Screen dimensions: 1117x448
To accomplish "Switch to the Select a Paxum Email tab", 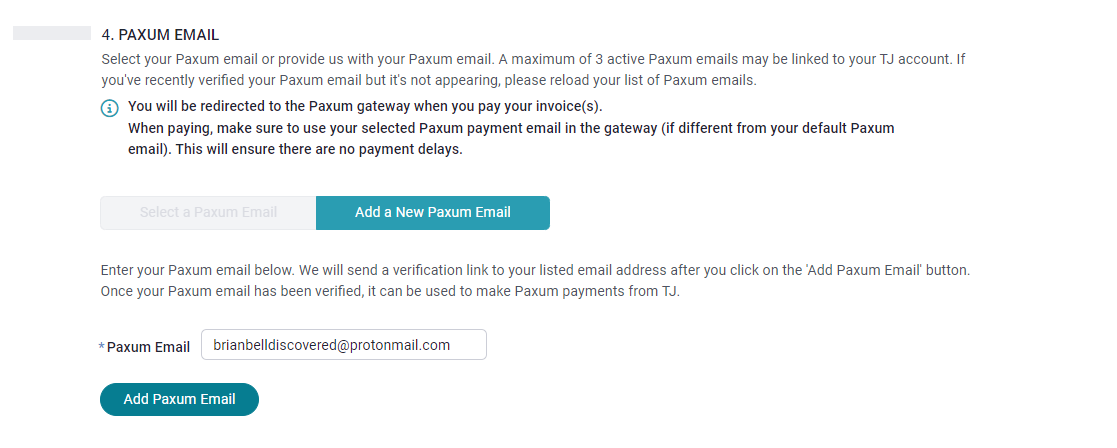I will click(x=208, y=213).
